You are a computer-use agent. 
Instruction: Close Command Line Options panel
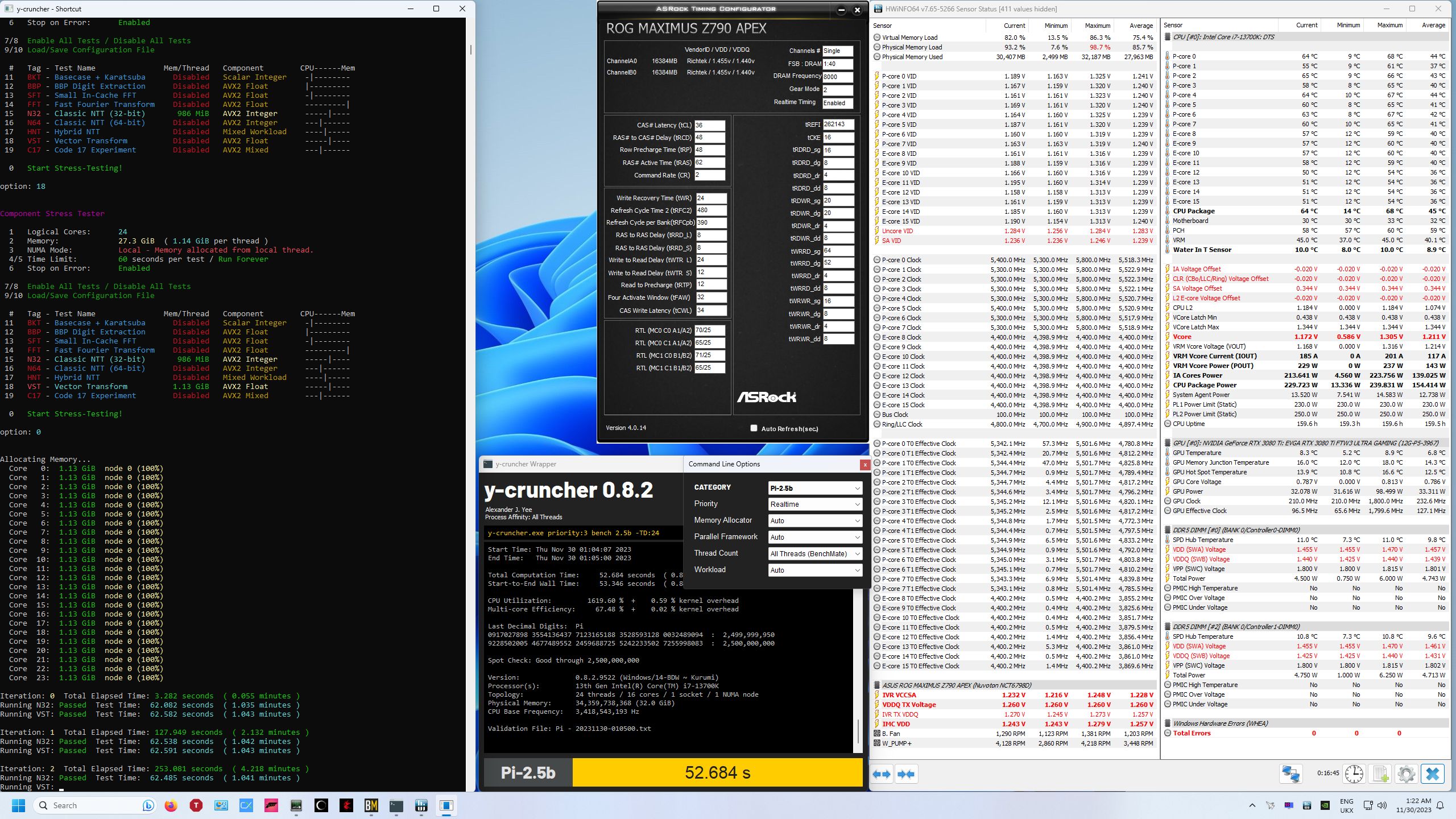[865, 465]
